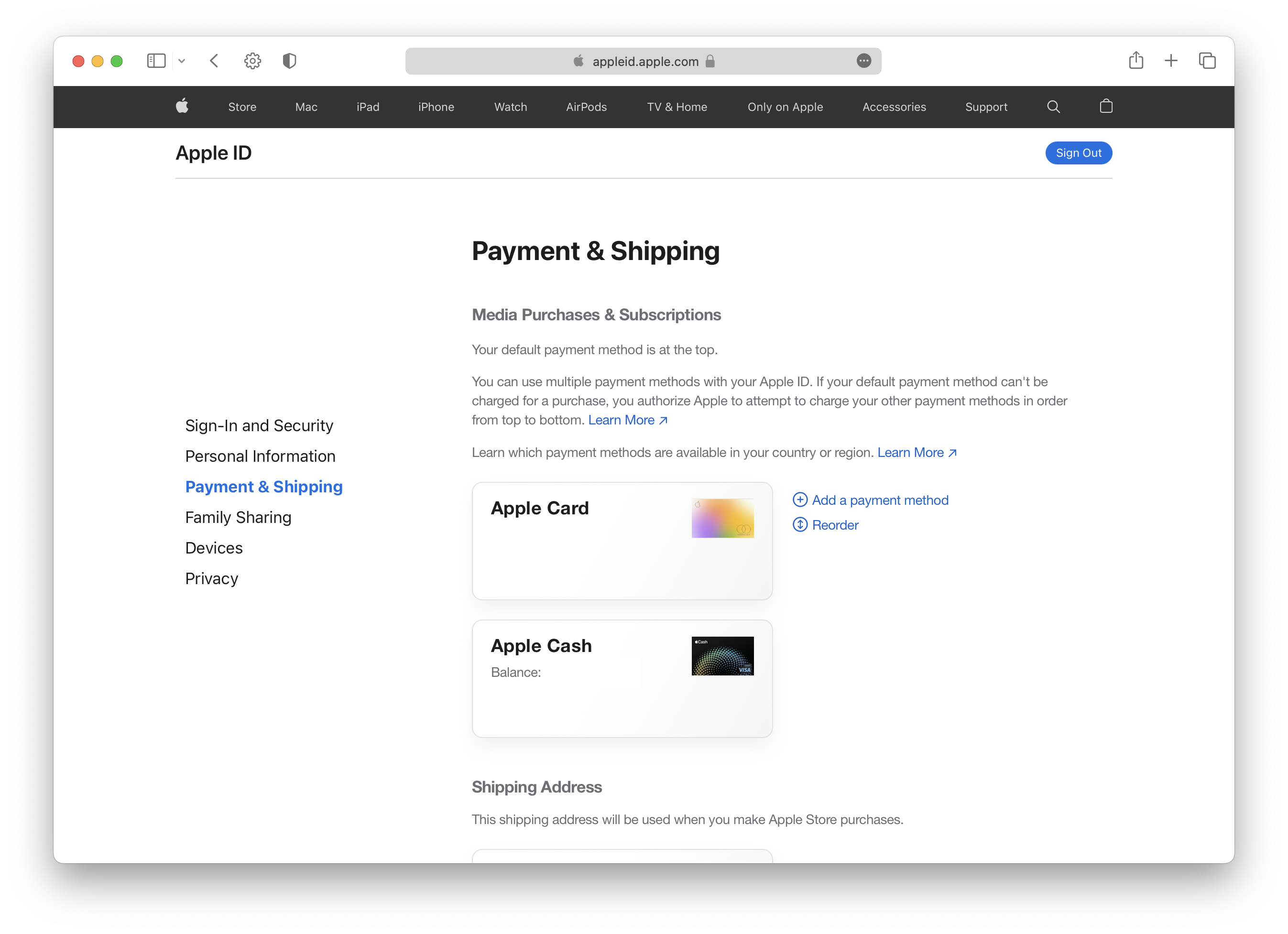Show the tab overview icon
This screenshot has width=1288, height=934.
coord(1207,61)
